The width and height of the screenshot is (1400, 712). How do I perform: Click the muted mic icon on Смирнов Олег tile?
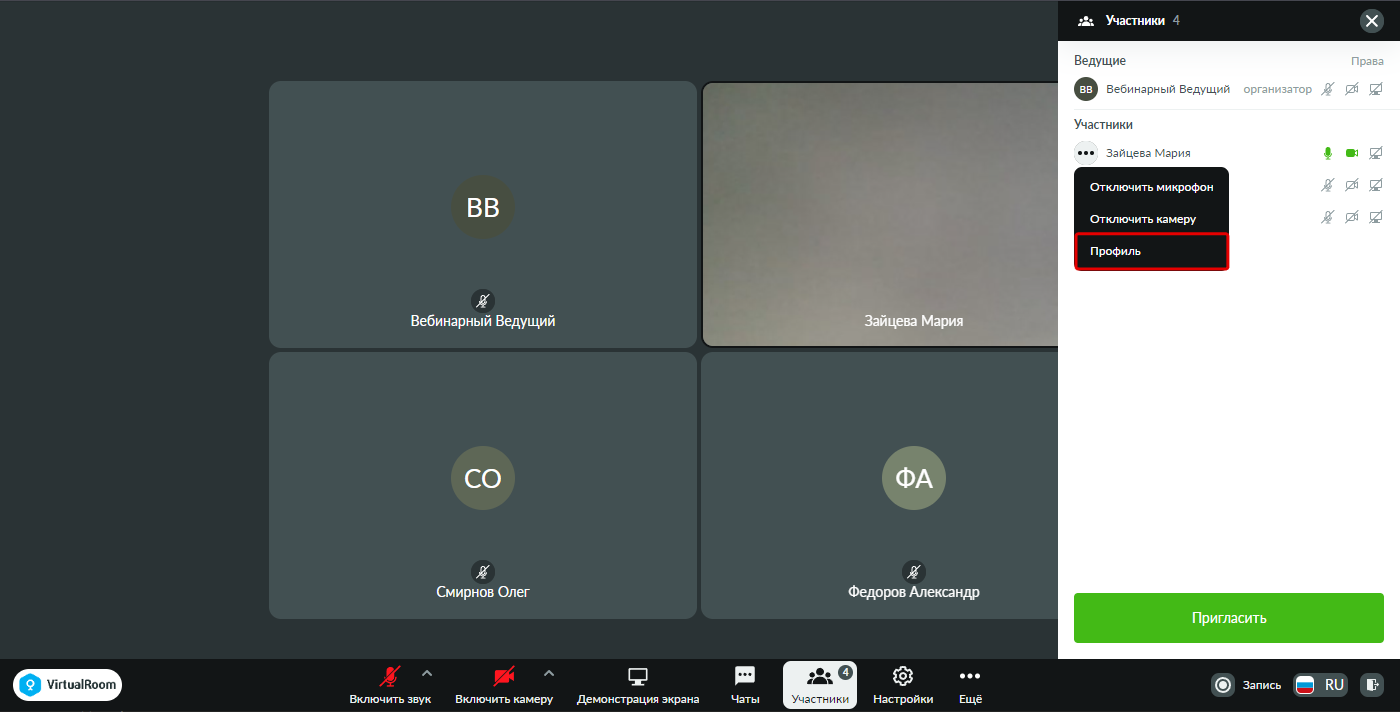[x=483, y=572]
